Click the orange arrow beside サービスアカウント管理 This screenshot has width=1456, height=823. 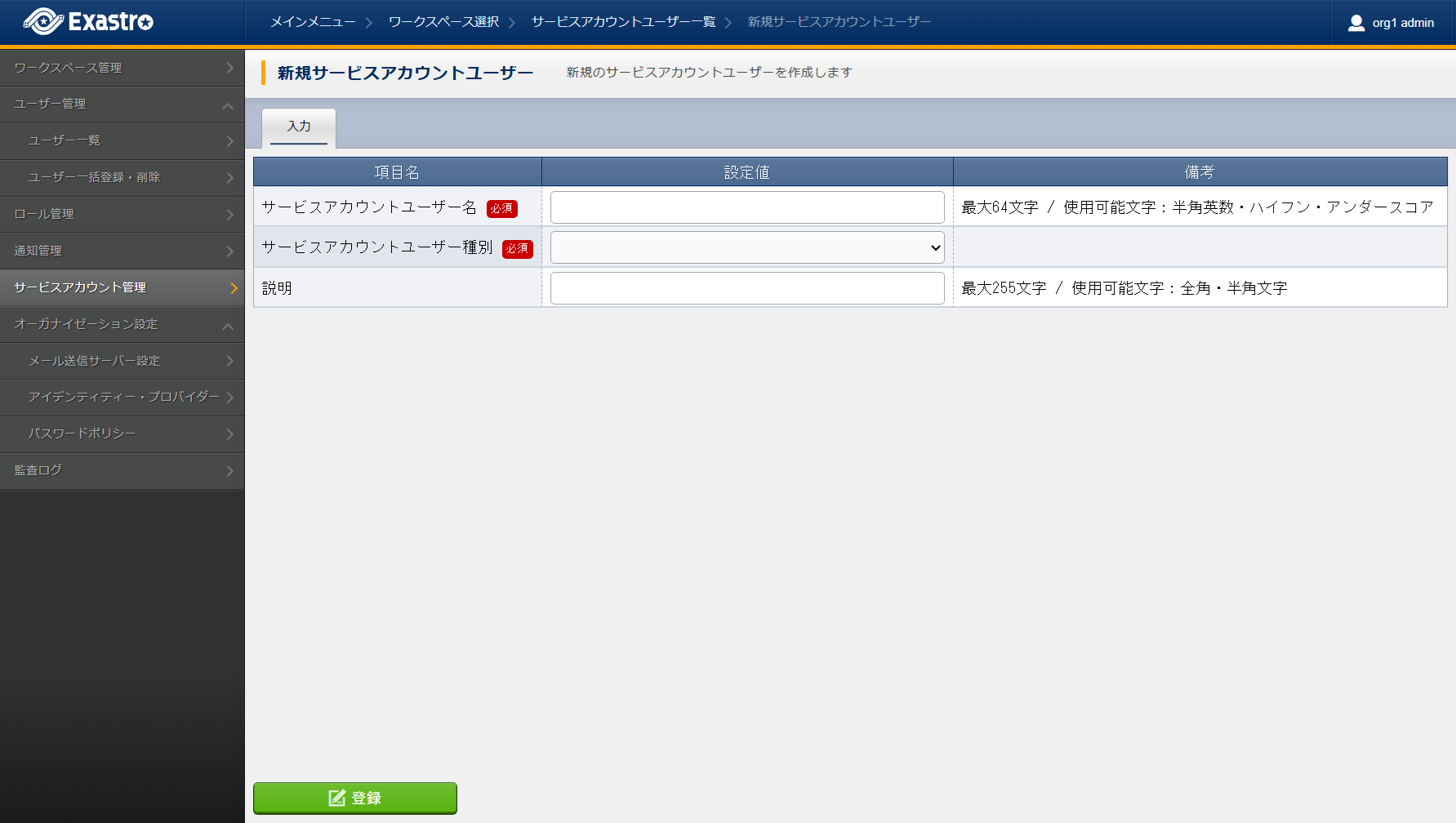234,288
